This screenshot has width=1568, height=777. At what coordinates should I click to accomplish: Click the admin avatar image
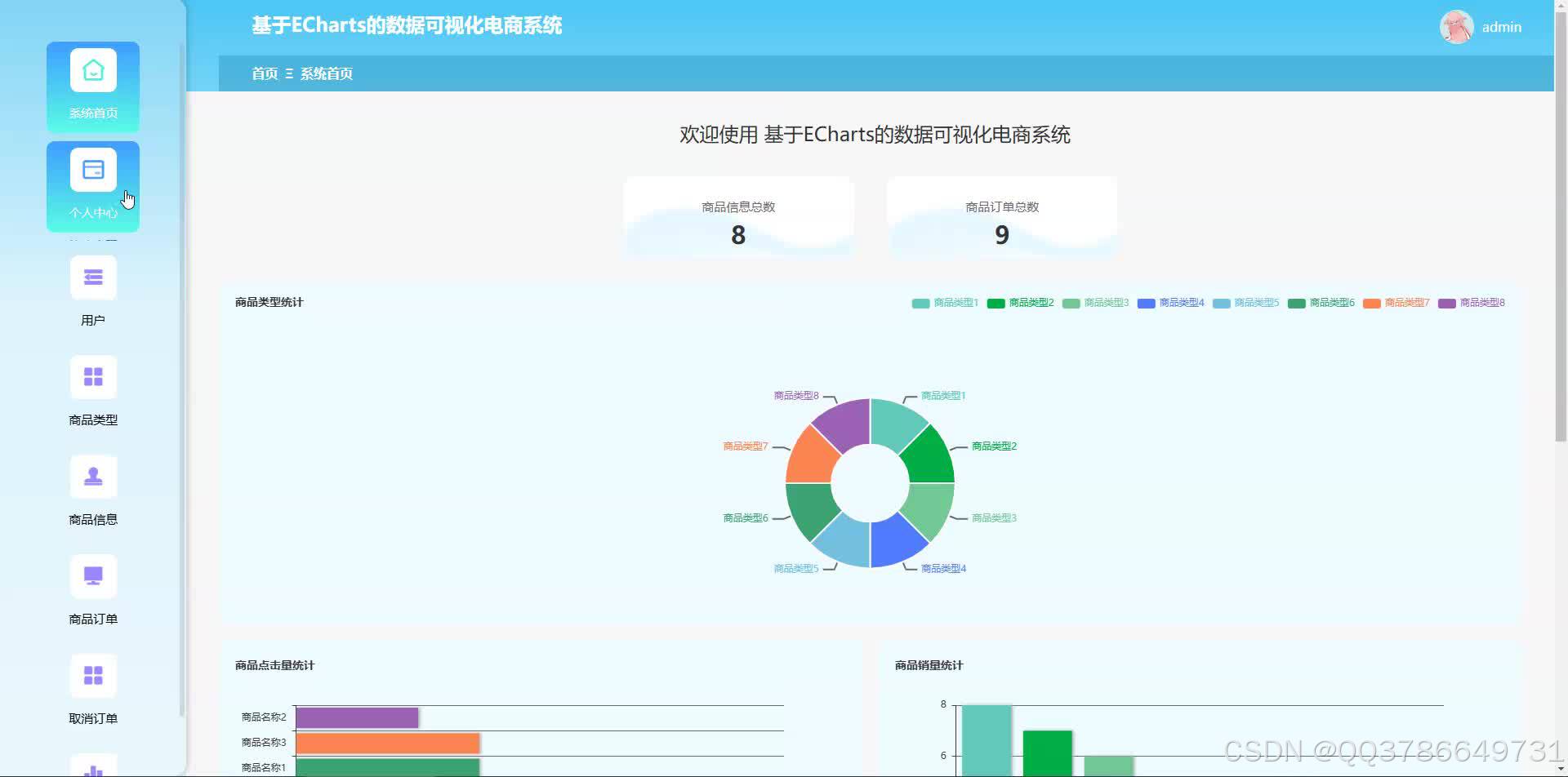coord(1457,26)
